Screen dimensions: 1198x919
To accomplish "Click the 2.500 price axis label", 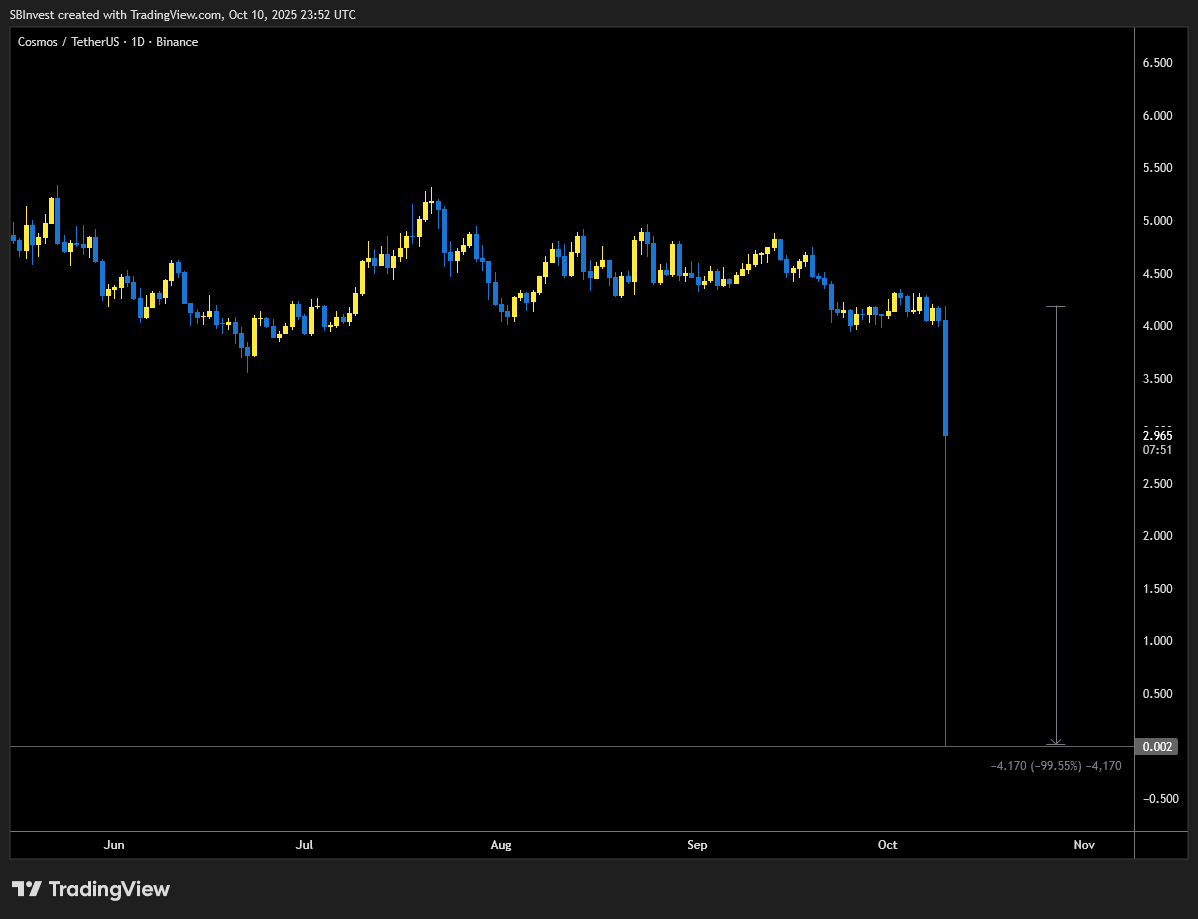I will coord(1158,484).
